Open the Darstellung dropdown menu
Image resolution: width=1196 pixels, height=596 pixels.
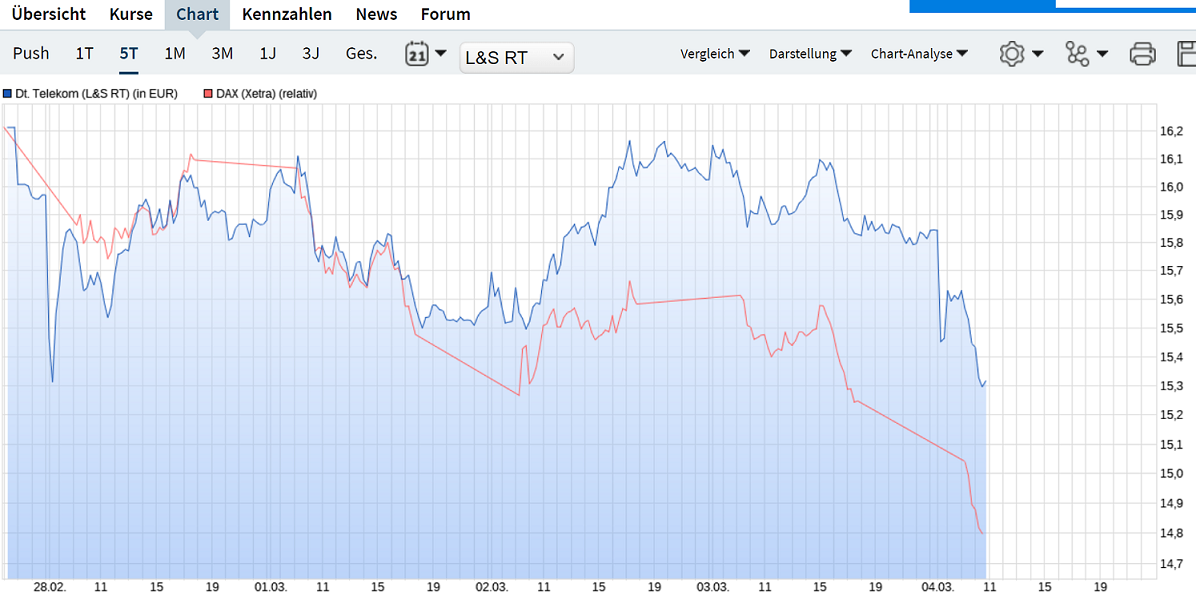[x=811, y=53]
